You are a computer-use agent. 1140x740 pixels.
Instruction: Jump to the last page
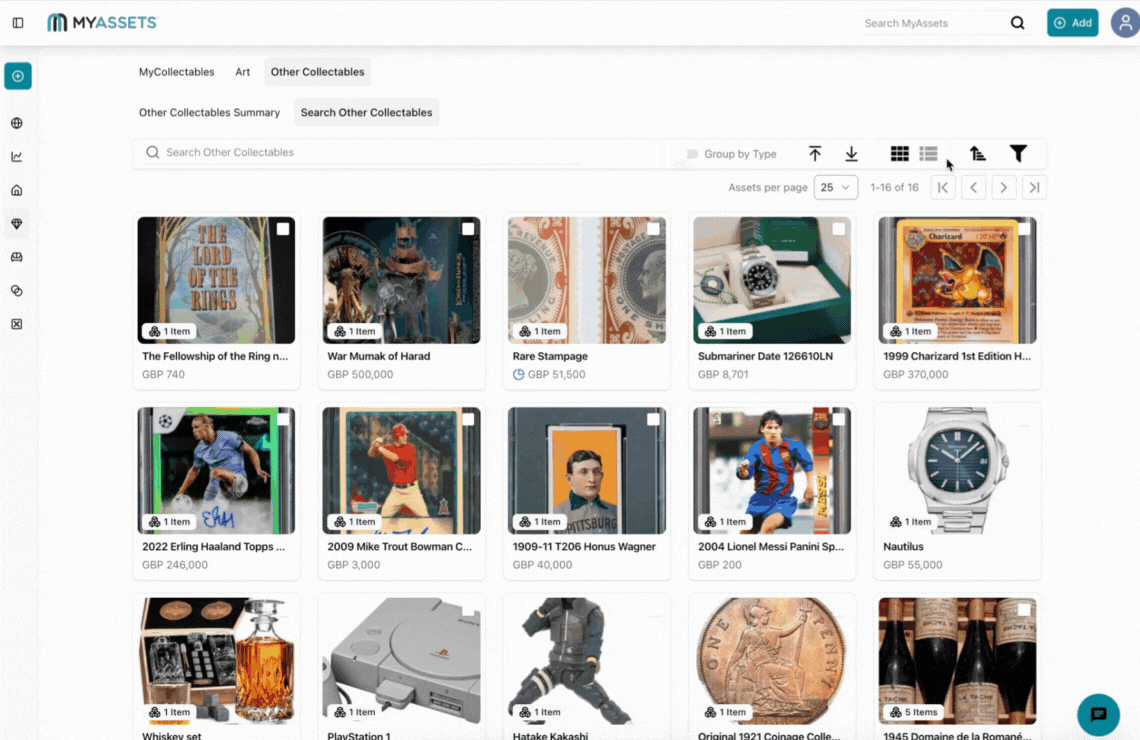click(1034, 187)
